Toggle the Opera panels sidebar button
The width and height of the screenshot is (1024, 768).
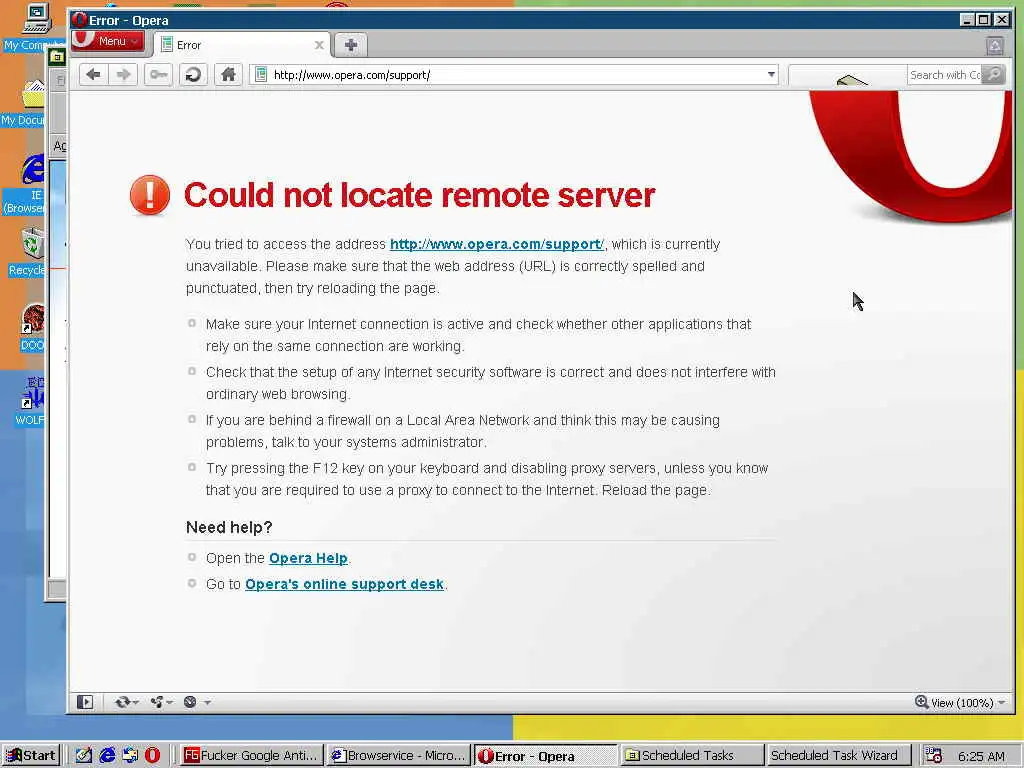(x=85, y=702)
